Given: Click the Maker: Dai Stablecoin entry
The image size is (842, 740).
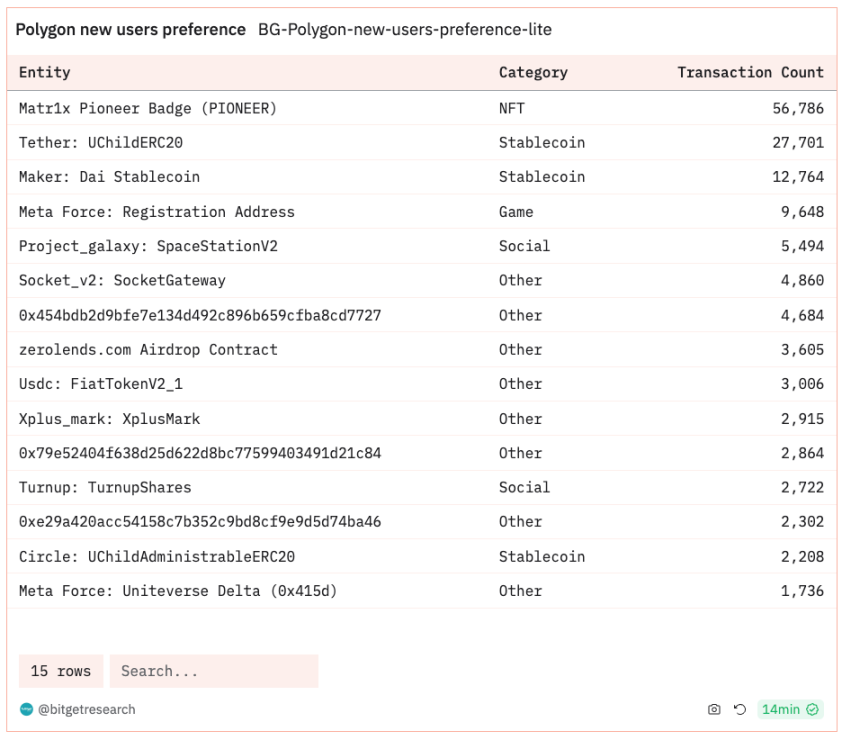Looking at the screenshot, I should 110,177.
